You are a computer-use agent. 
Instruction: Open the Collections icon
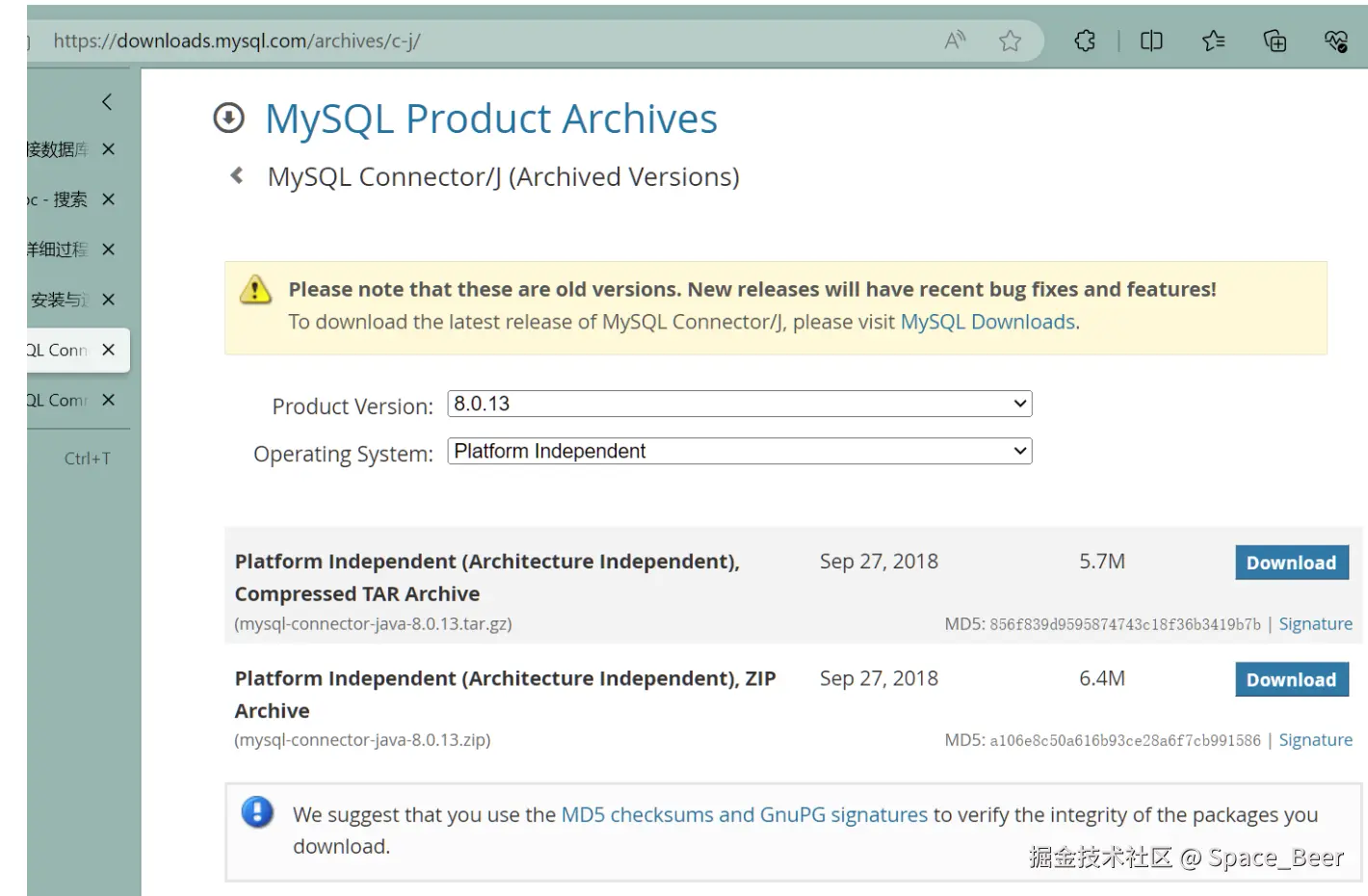click(x=1275, y=40)
